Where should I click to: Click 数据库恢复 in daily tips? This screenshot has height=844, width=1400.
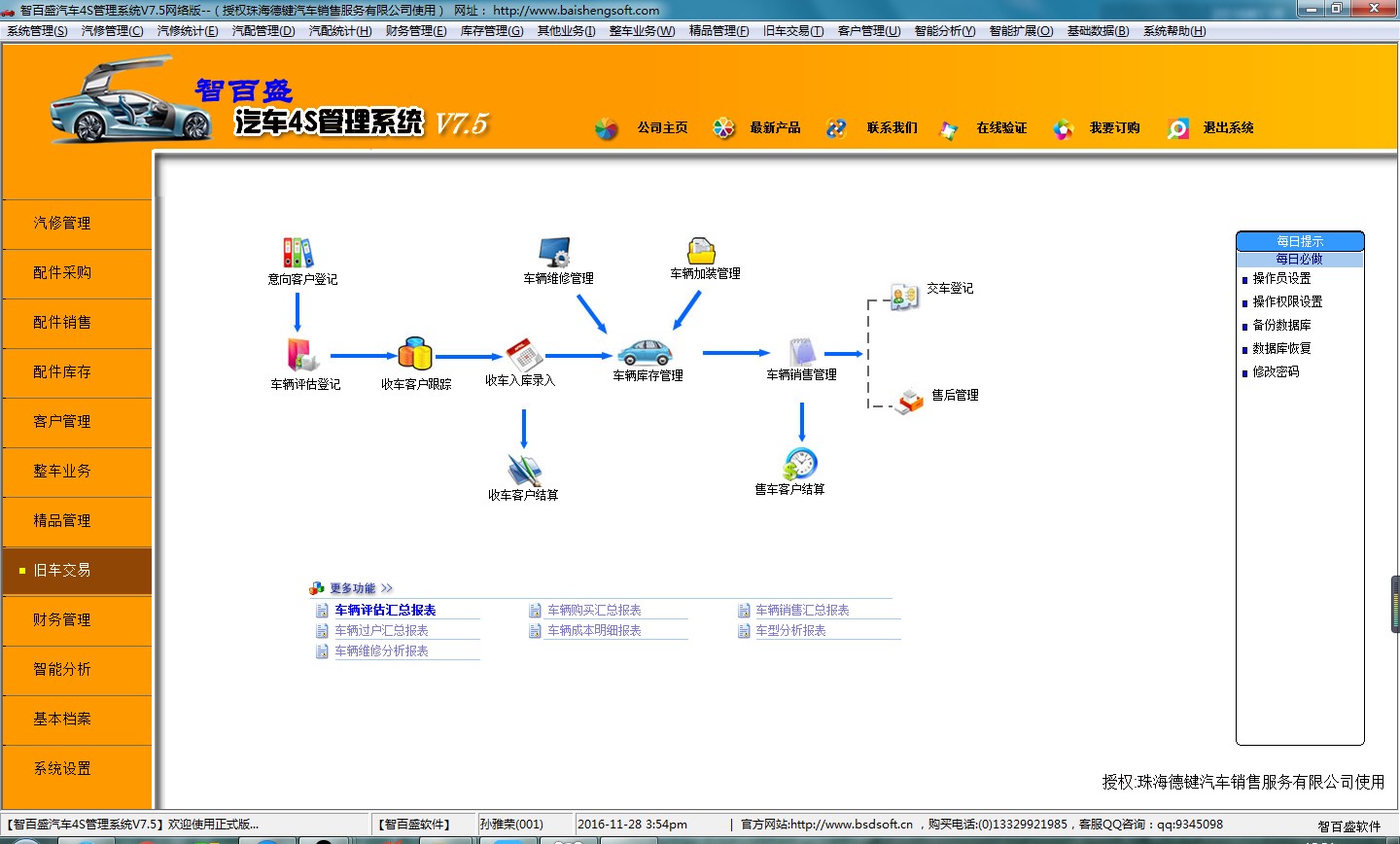click(x=1281, y=349)
